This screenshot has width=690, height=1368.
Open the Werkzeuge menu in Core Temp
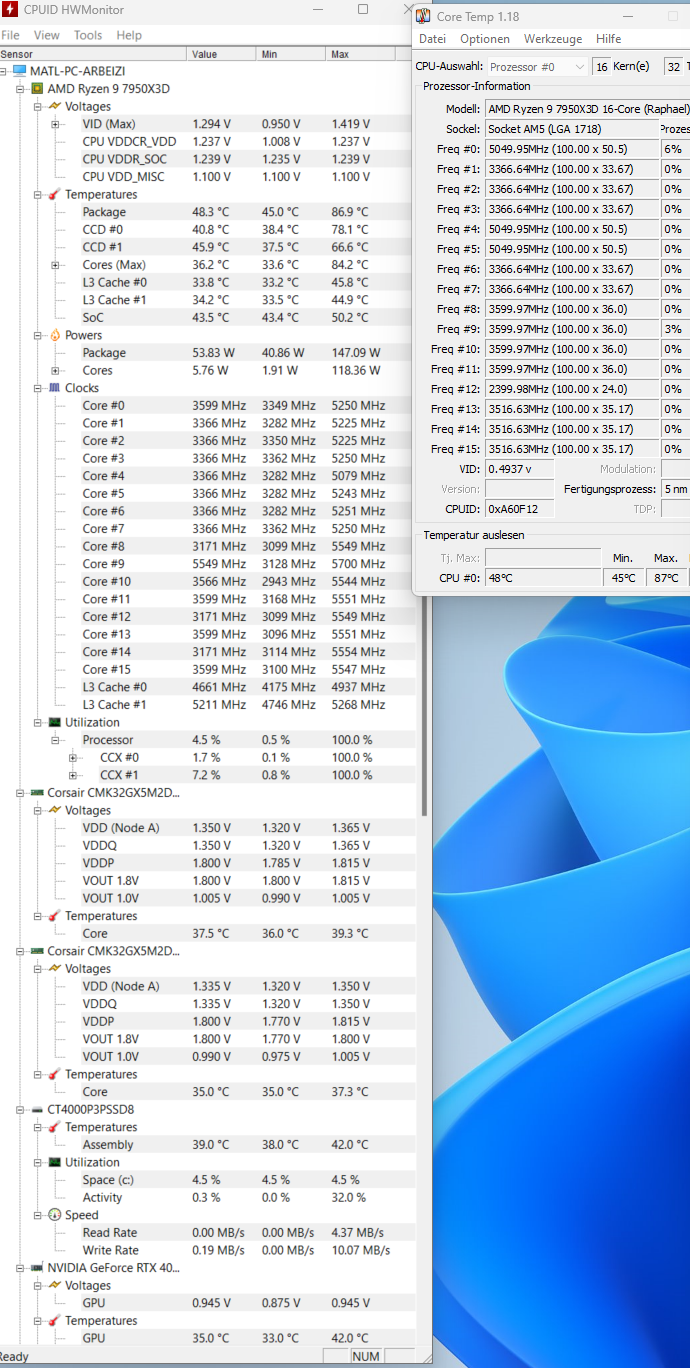coord(553,39)
